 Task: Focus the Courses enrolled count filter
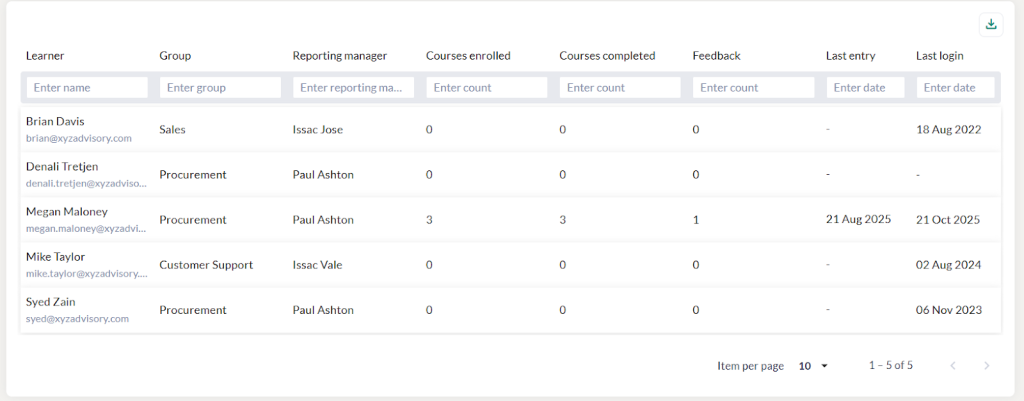coord(487,88)
